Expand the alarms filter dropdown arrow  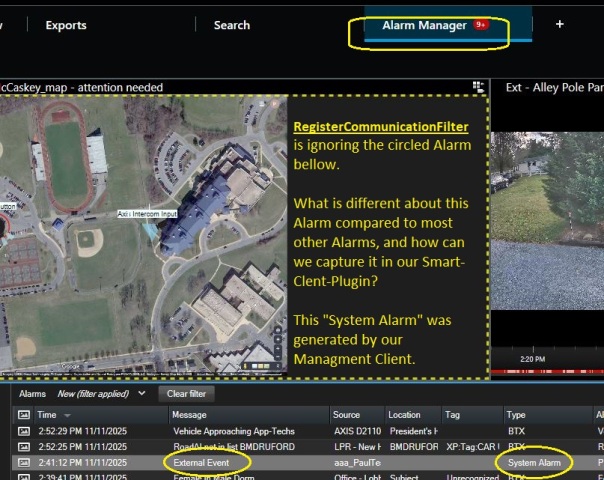(x=141, y=394)
